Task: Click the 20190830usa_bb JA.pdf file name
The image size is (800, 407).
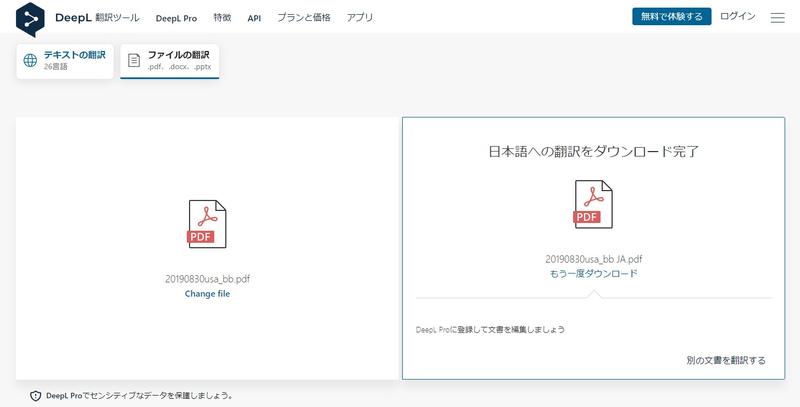Action: click(593, 259)
